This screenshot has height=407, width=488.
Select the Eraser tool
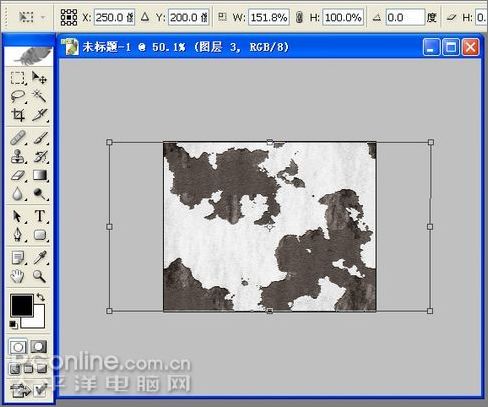pos(18,175)
